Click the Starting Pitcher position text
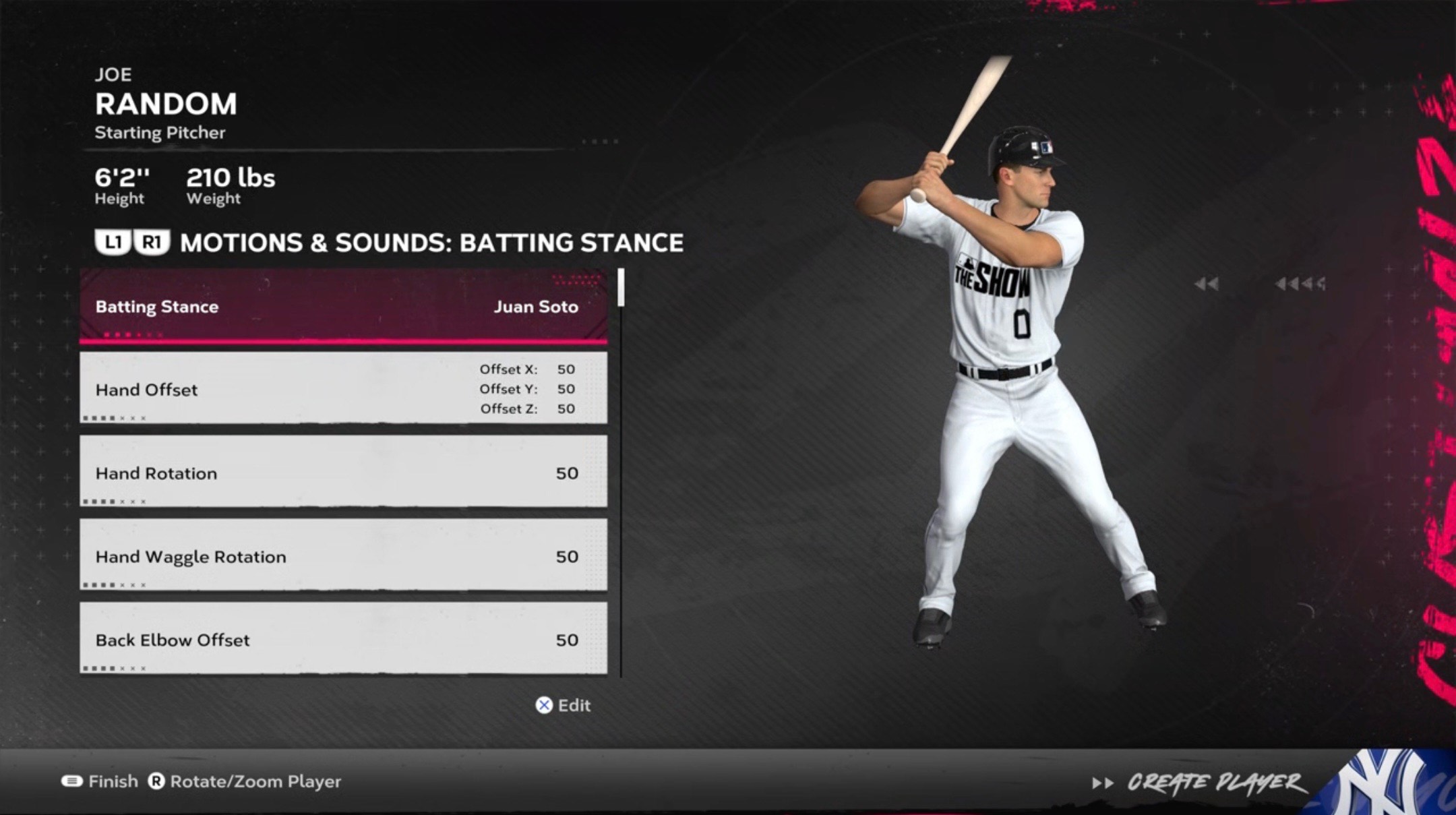This screenshot has height=815, width=1456. click(x=160, y=133)
